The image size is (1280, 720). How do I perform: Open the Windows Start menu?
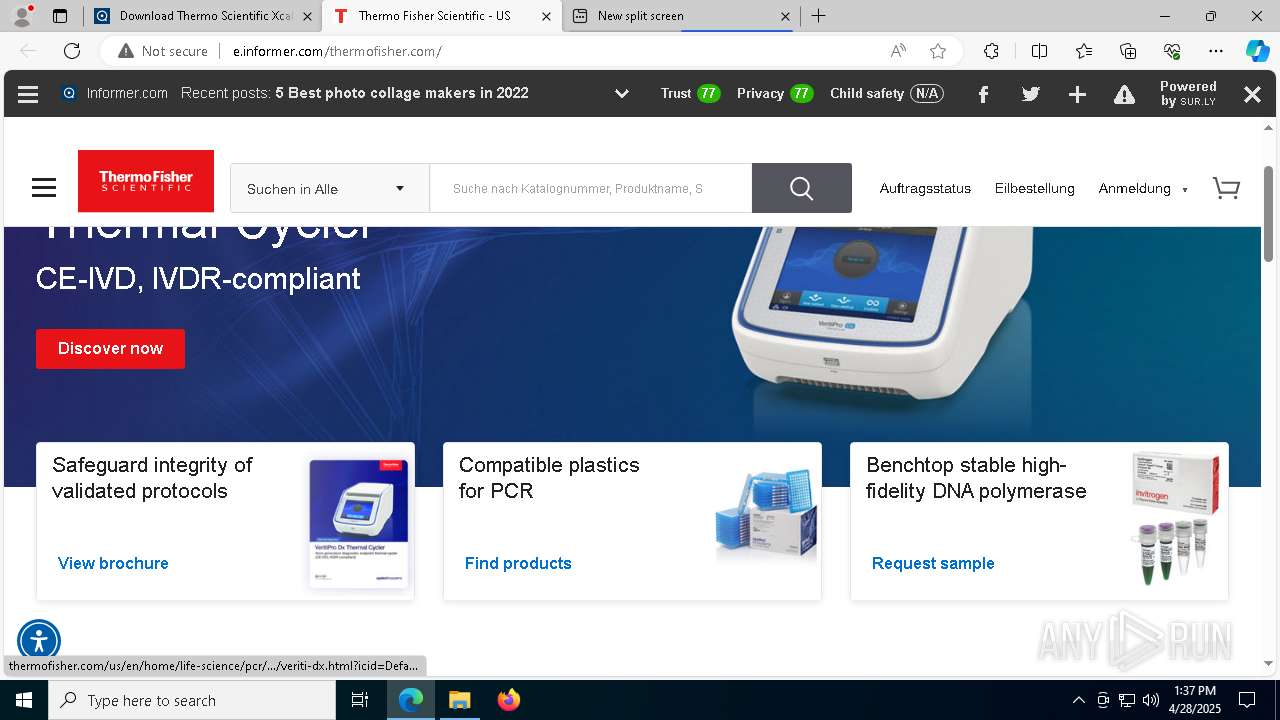coord(24,700)
